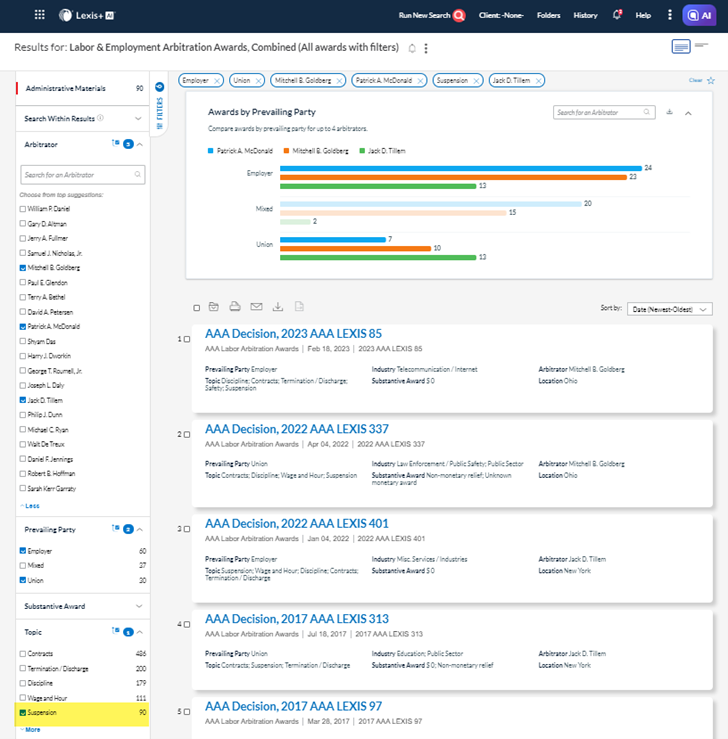This screenshot has height=739, width=728.
Task: Remove the Suspension filter chip
Action: (x=476, y=81)
